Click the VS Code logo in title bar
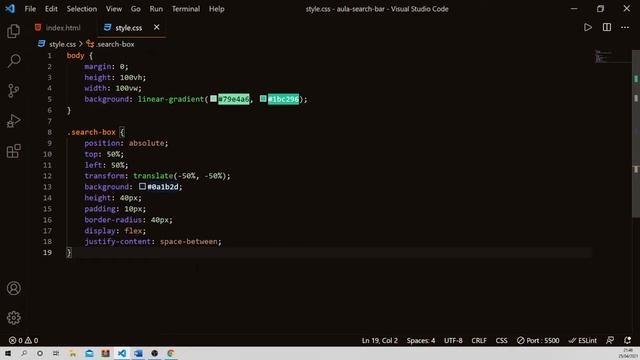 (x=10, y=9)
